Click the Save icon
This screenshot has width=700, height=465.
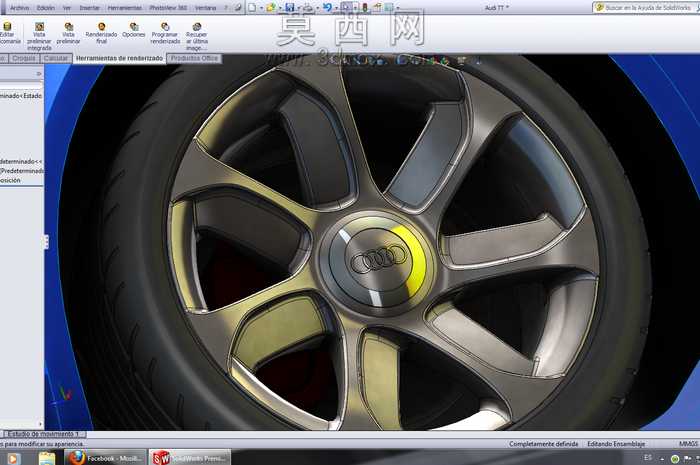(x=290, y=7)
